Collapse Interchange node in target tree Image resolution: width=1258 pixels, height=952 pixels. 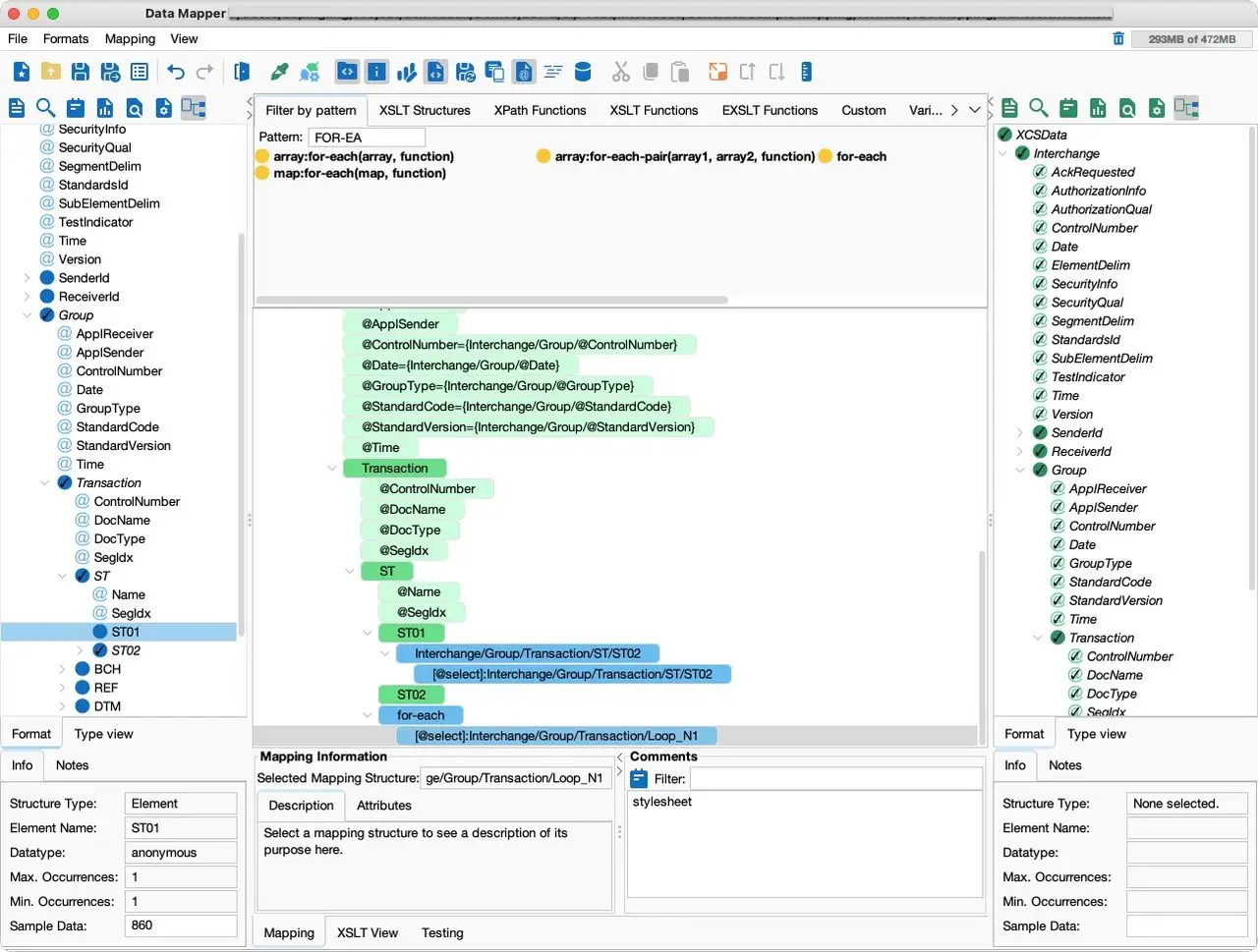(x=1001, y=153)
